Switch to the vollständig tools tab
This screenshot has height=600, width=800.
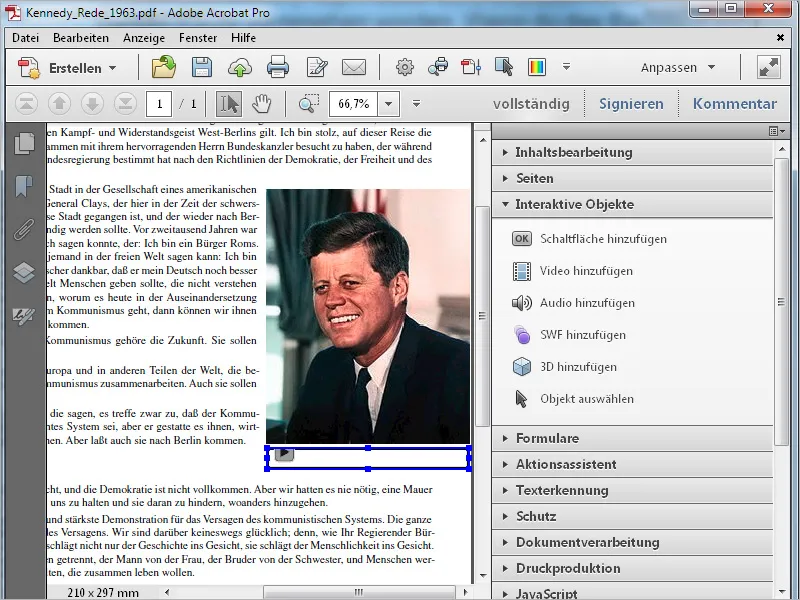[x=531, y=104]
